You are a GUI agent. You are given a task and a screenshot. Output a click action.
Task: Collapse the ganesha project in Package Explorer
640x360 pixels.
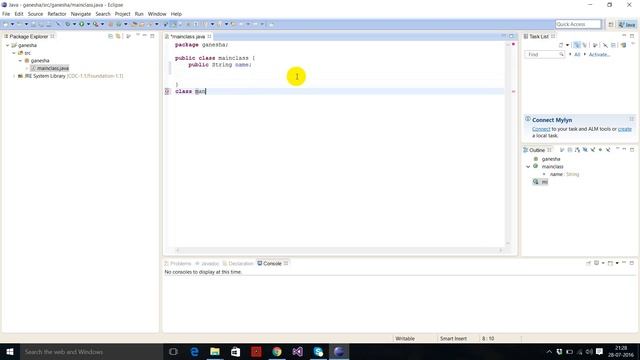click(7, 45)
